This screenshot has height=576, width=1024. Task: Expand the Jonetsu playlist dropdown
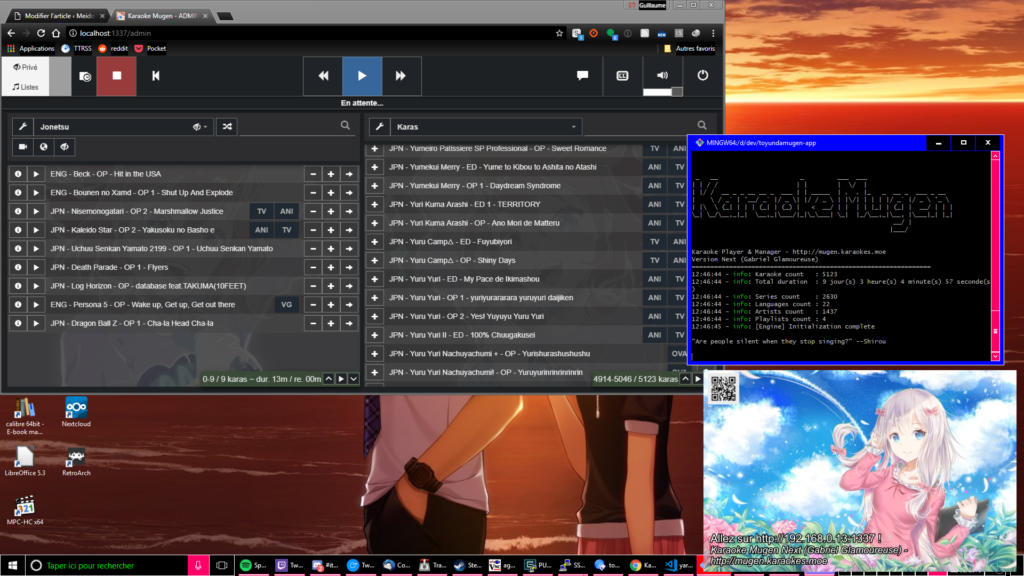click(200, 127)
